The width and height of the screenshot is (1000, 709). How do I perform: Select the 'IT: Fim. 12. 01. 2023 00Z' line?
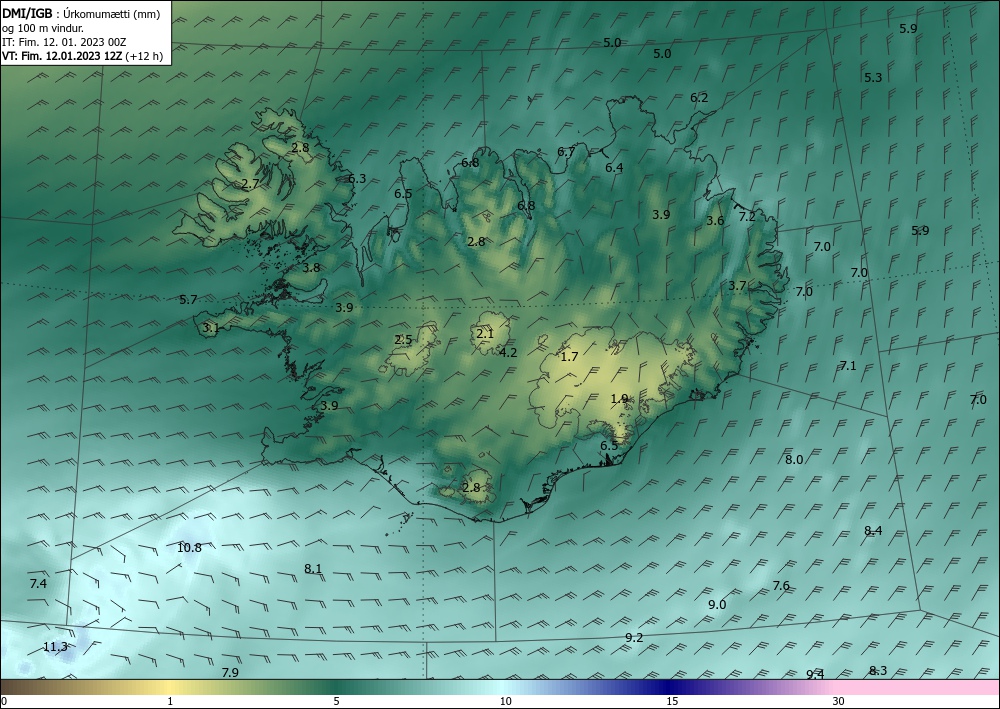64,42
